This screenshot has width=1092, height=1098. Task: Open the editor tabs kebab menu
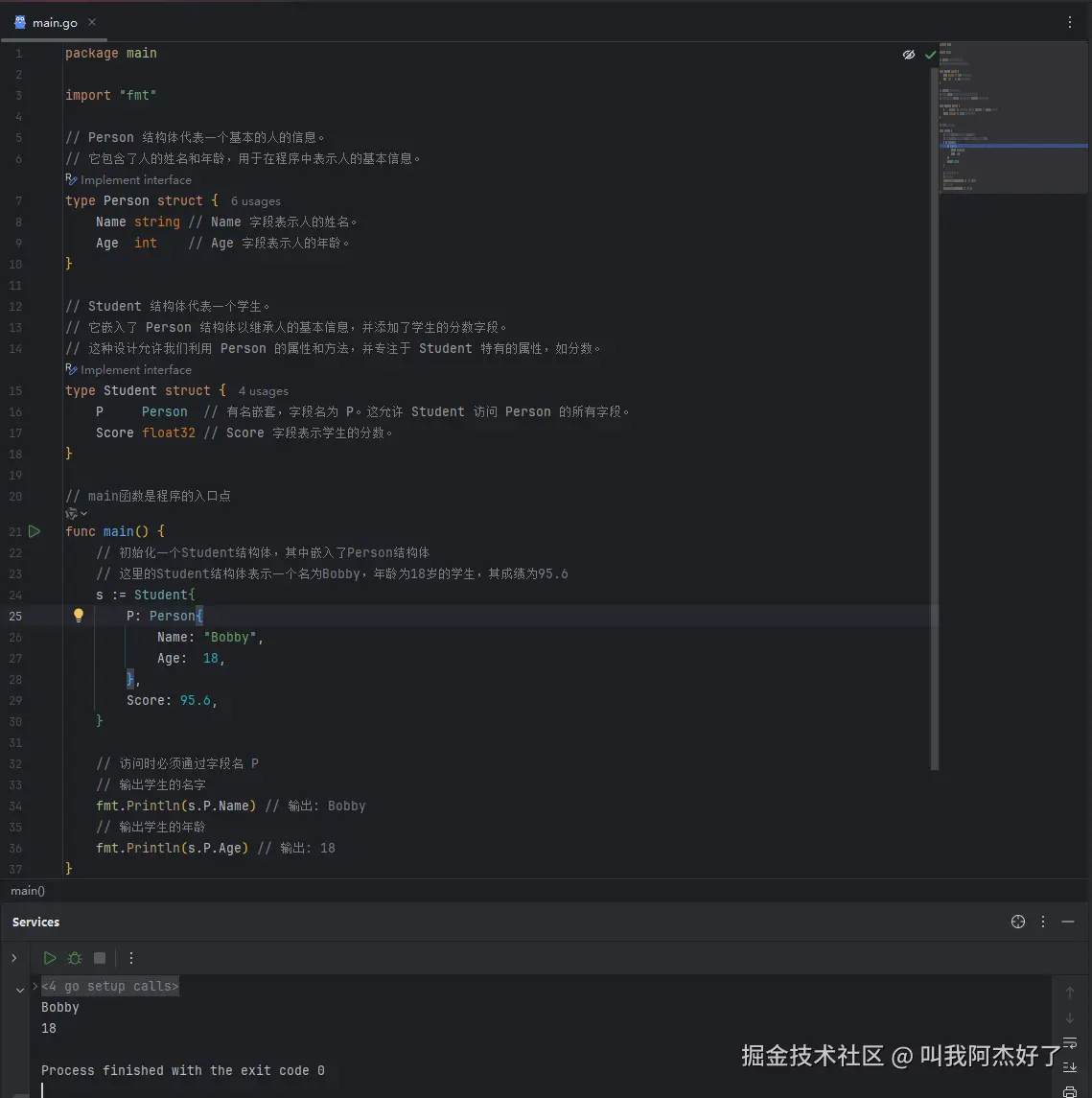1070,22
